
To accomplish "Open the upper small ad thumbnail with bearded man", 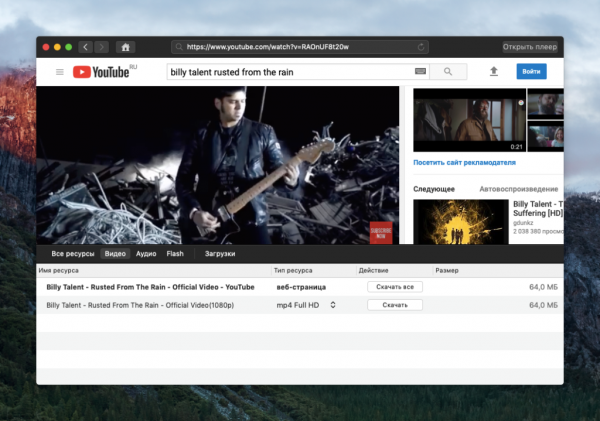I will click(x=545, y=104).
